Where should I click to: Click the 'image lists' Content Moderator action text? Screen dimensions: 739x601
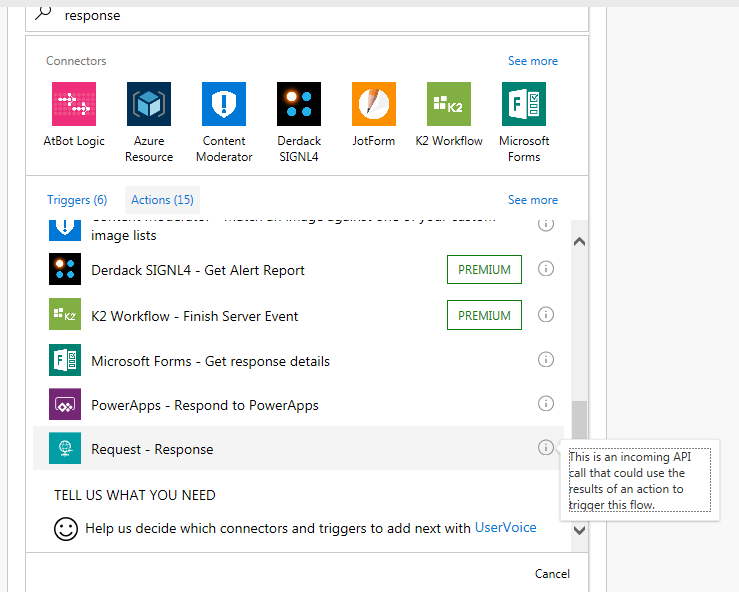(x=123, y=235)
